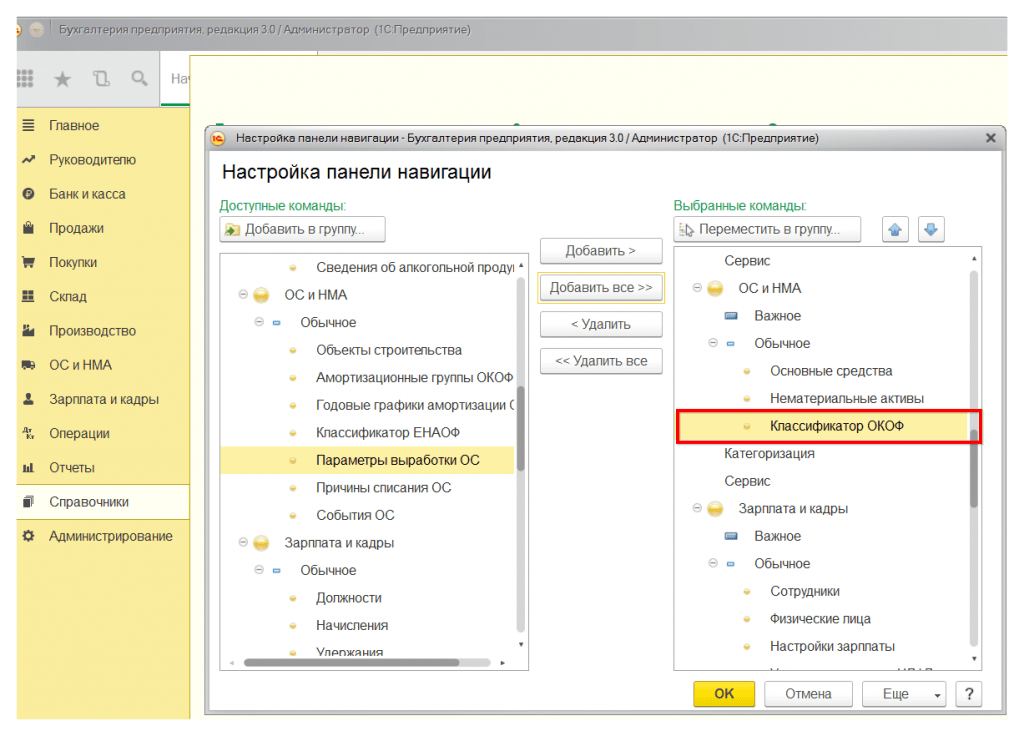
Task: Open Favorites star icon
Action: click(63, 79)
